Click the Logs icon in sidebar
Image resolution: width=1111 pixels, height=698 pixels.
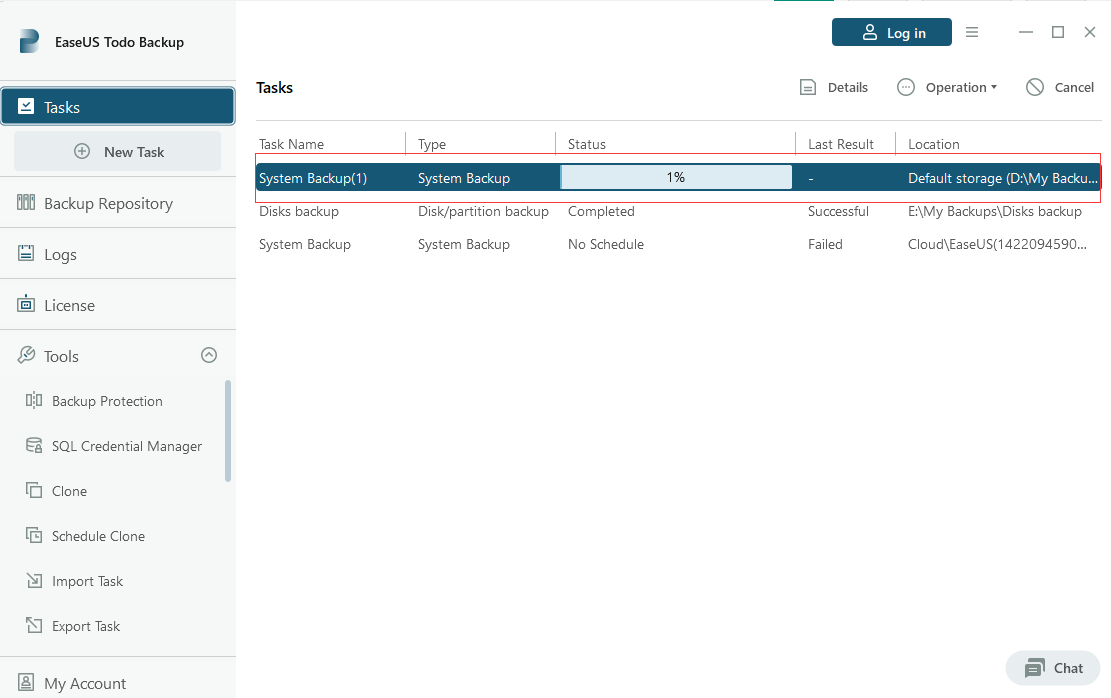tap(26, 253)
